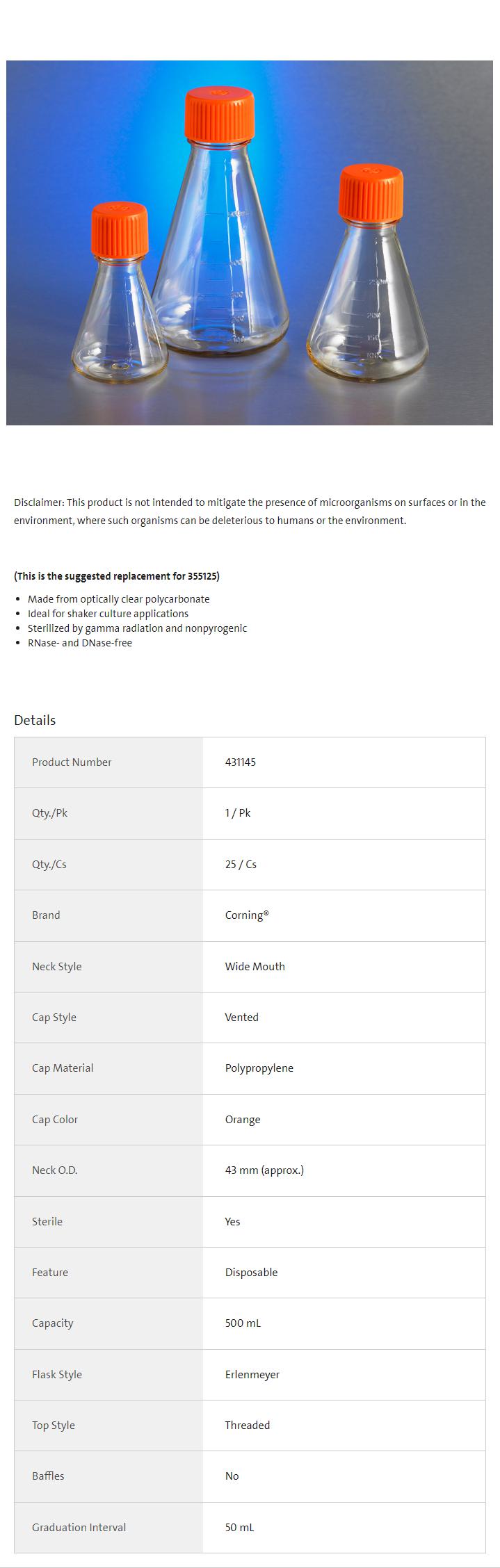Screen dimensions: 500x1568
Task: Click product number value 431145
Action: [x=241, y=762]
